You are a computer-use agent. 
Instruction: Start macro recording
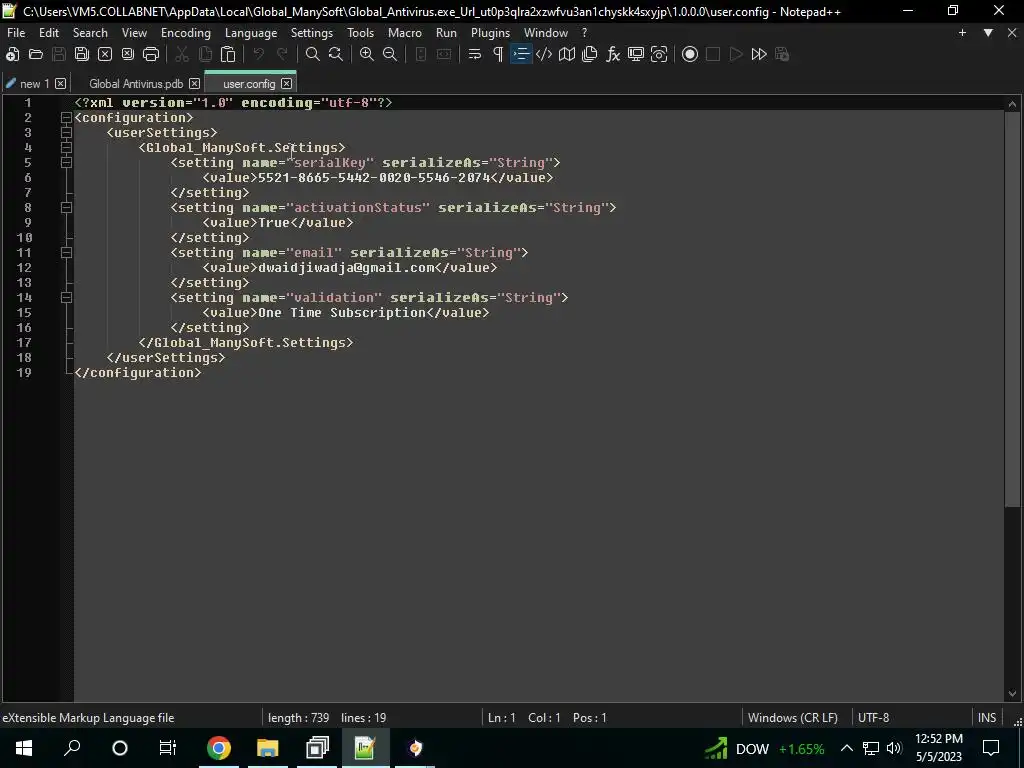(690, 54)
